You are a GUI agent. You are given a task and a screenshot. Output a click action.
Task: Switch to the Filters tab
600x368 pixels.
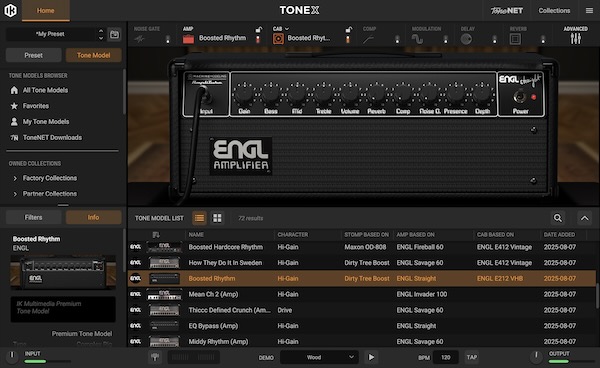34,217
